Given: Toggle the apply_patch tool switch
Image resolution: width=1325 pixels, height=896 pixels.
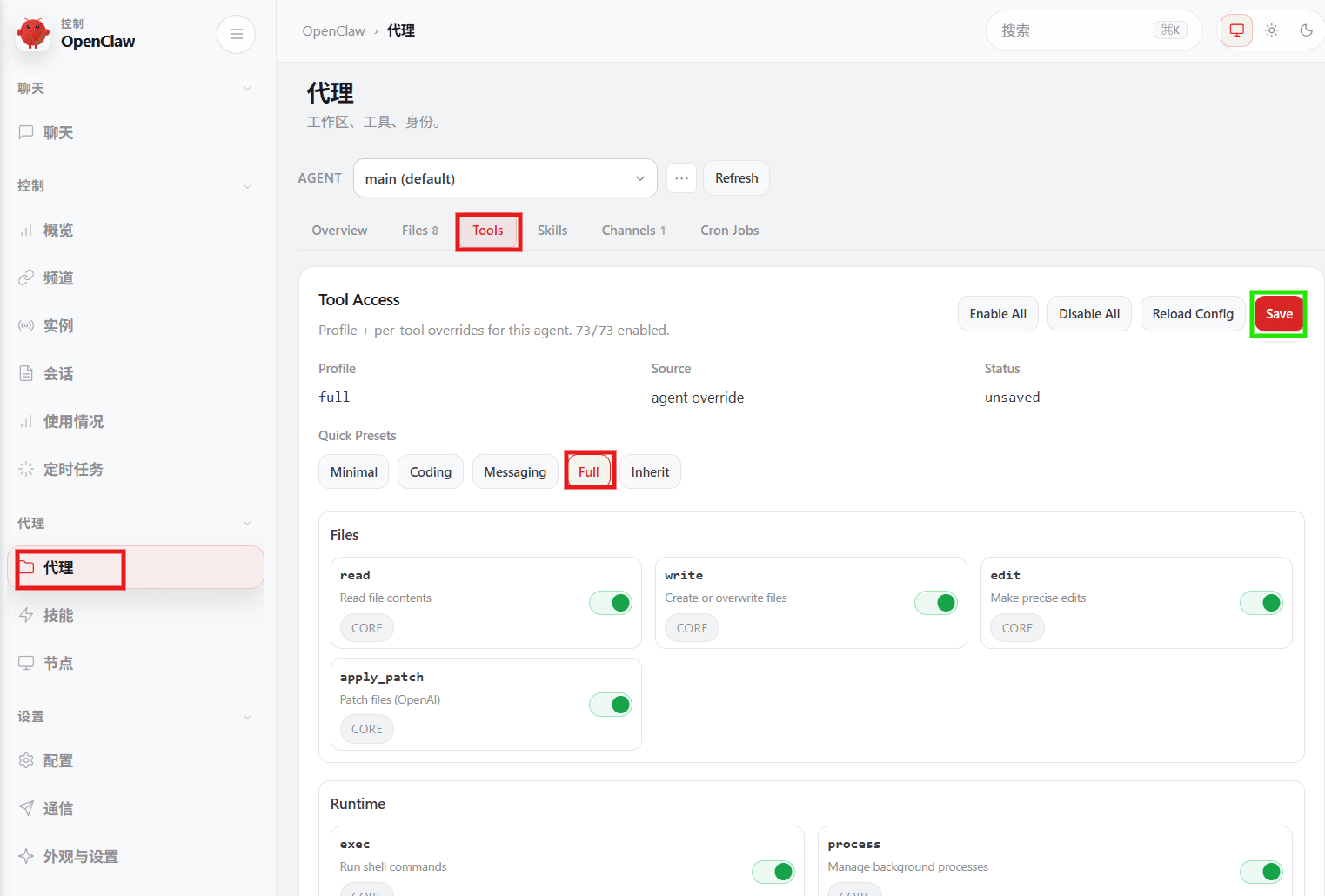Looking at the screenshot, I should (x=611, y=705).
